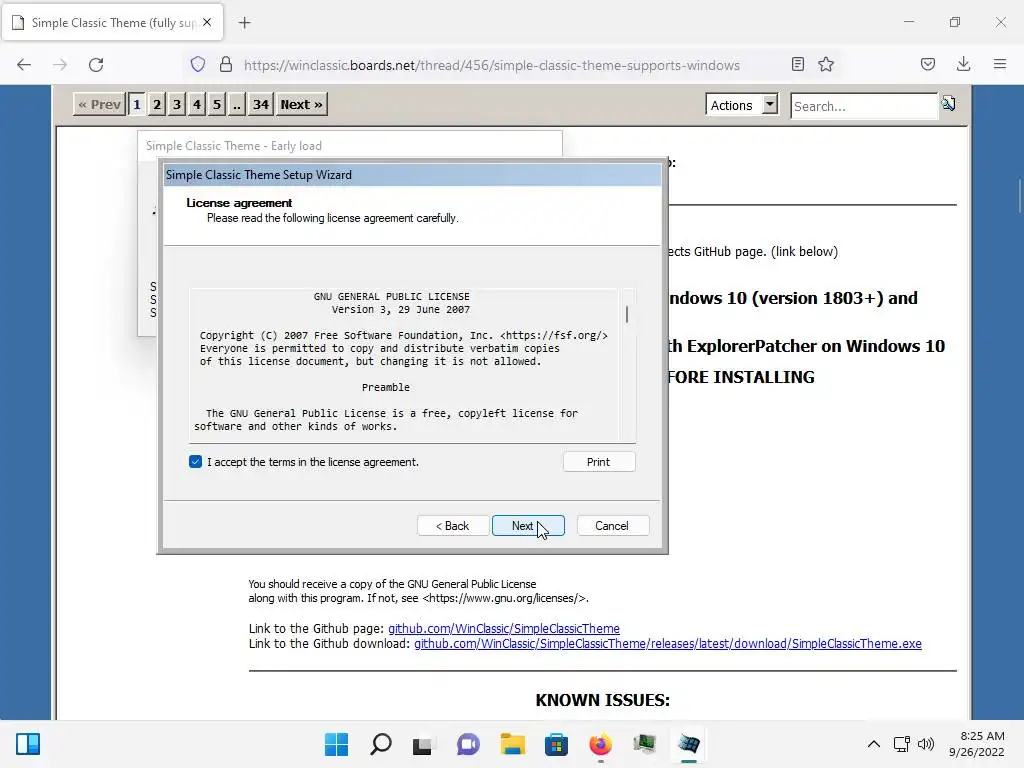The height and width of the screenshot is (768, 1024).
Task: Go to forum thread page 2
Action: 157,104
